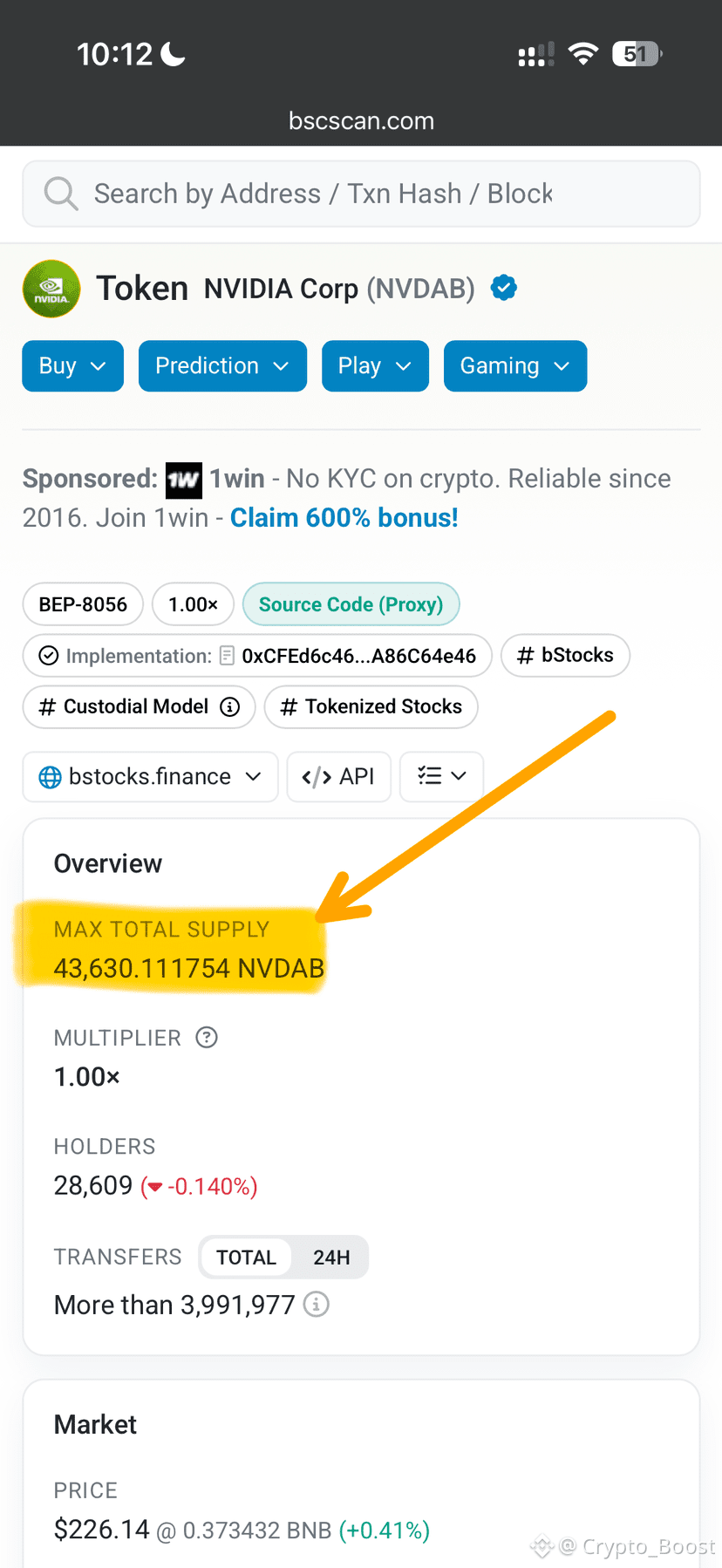Click the globe icon beside bstocks.finance

pyautogui.click(x=51, y=777)
